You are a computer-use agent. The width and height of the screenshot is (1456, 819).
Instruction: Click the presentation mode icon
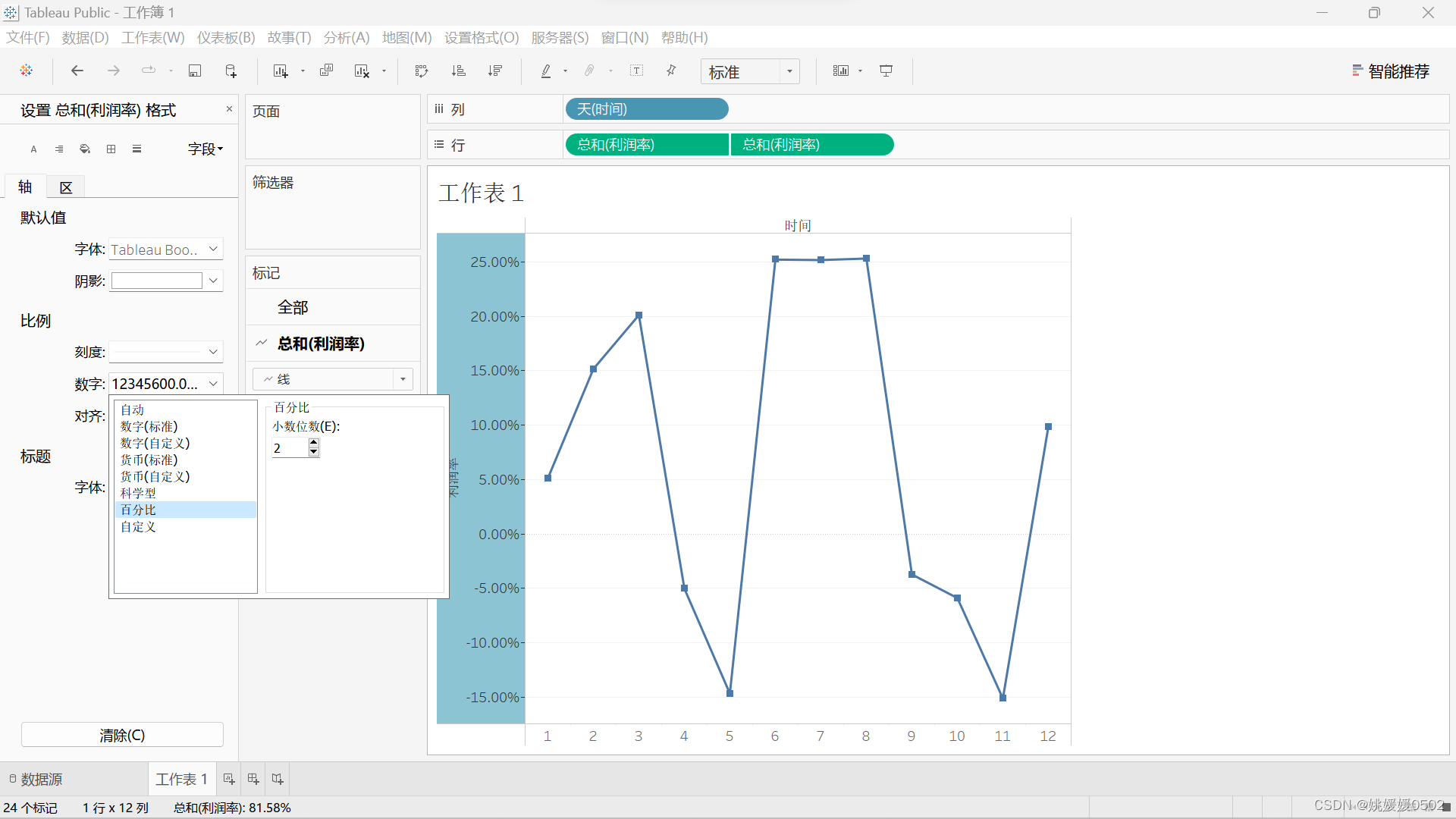point(886,71)
